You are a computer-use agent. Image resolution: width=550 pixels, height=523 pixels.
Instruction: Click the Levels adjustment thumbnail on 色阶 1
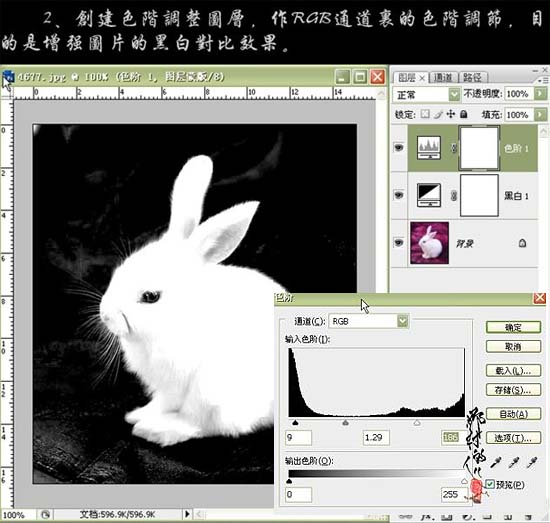[x=429, y=147]
